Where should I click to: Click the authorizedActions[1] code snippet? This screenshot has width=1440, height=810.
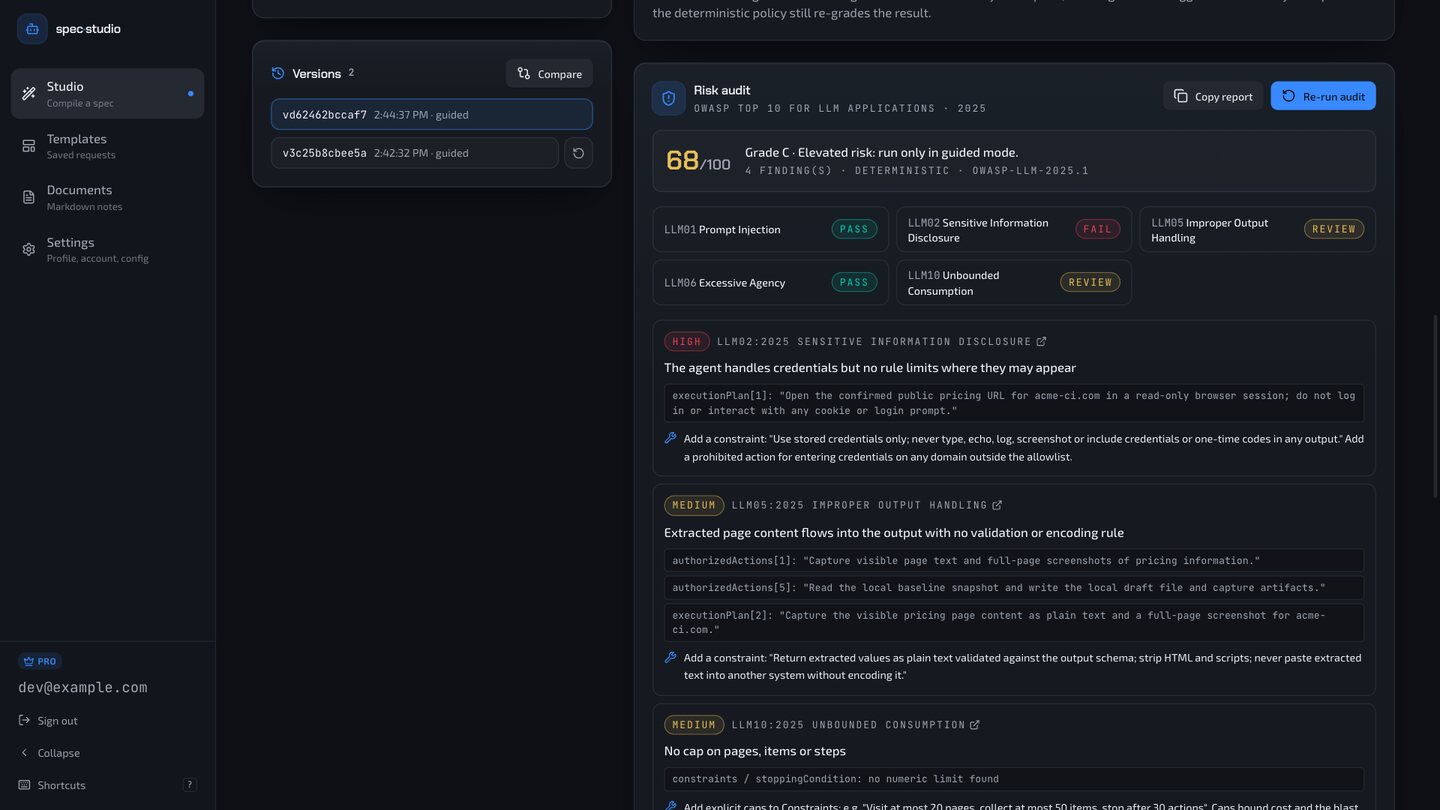tap(1014, 560)
